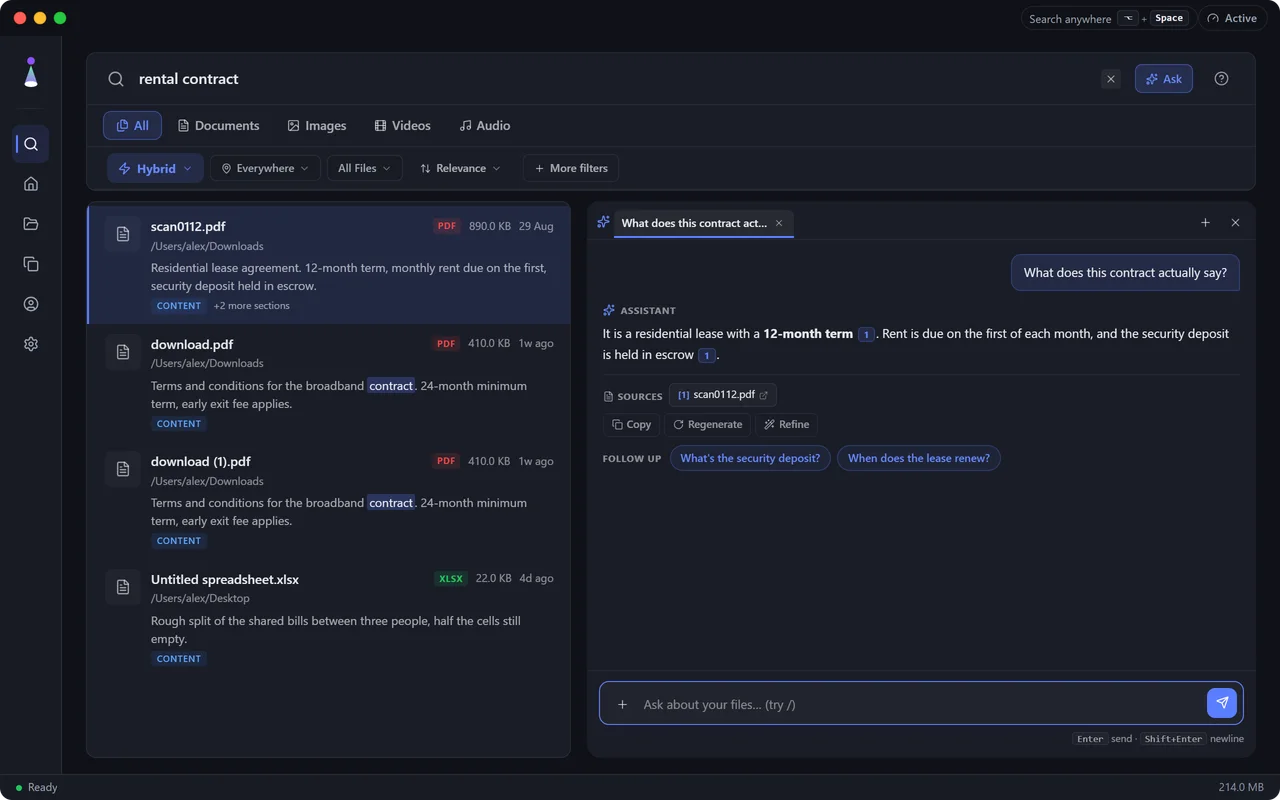The height and width of the screenshot is (800, 1280).
Task: Open Untitled spreadsheet.xlsx result
Action: [x=329, y=617]
